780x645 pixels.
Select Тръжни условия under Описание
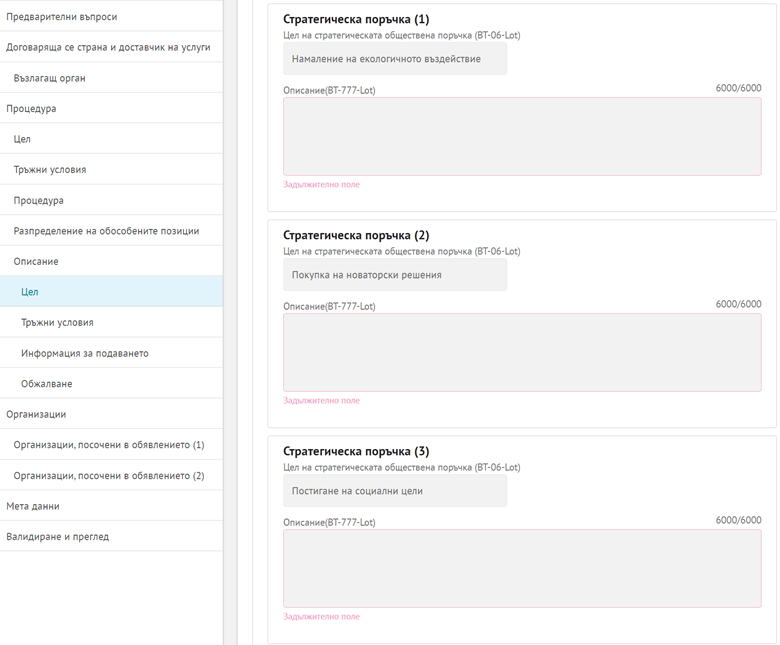(111, 322)
